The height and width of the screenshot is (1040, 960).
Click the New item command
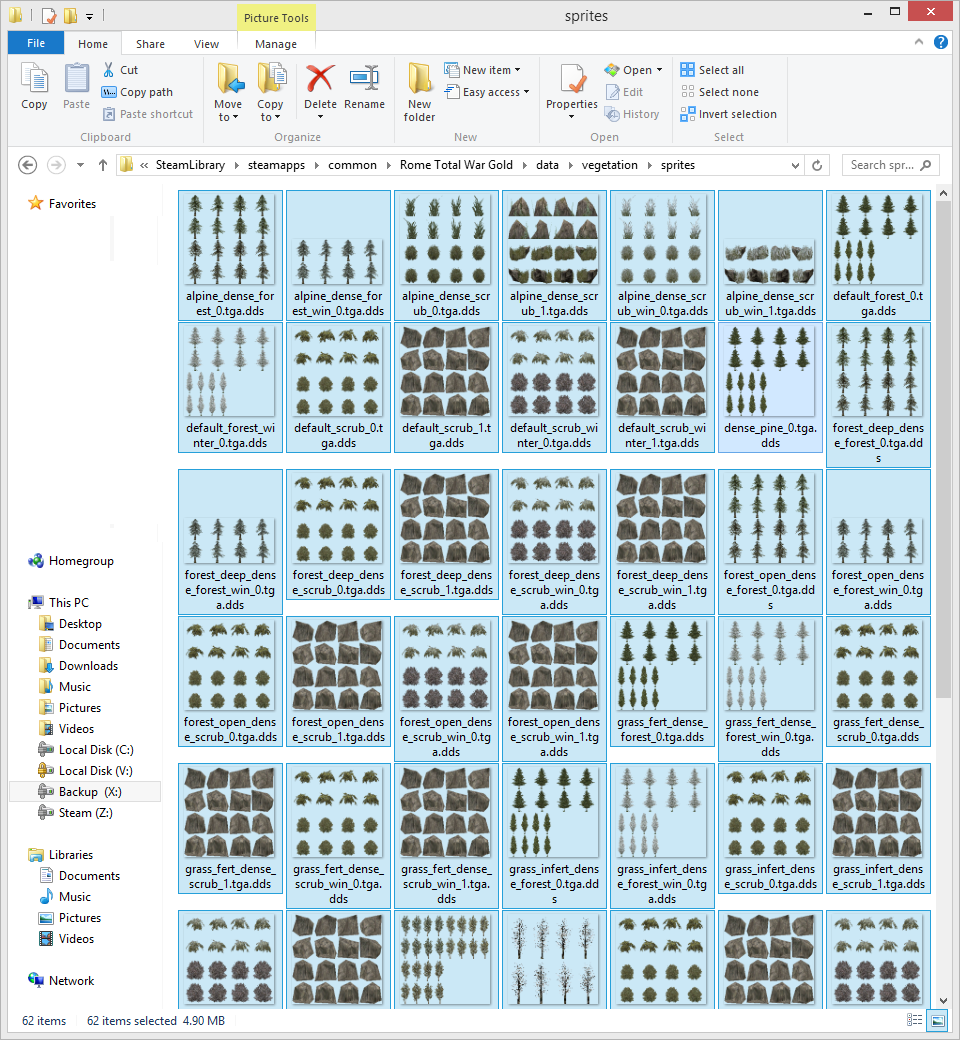coord(482,70)
